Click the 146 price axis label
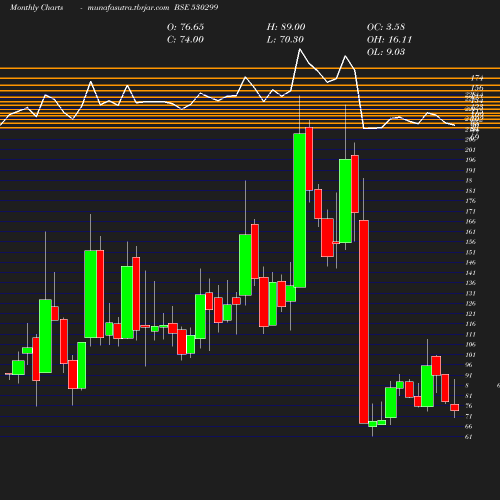Image resolution: width=500 pixels, height=500 pixels. (470, 263)
